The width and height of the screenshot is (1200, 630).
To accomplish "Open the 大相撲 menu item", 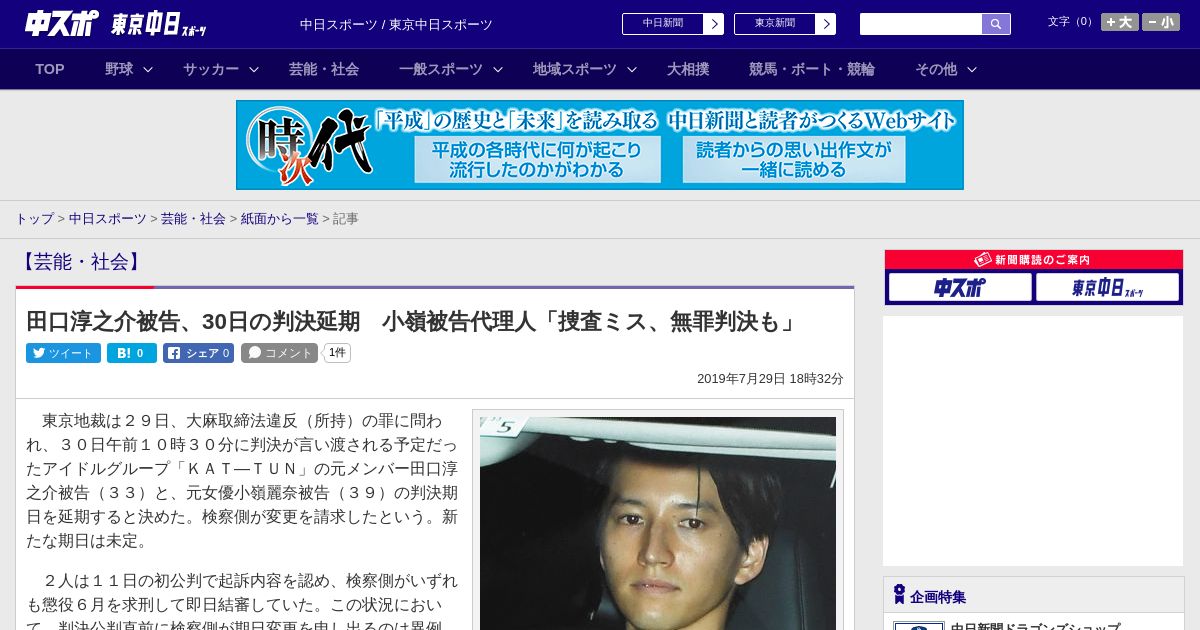I will coord(688,69).
